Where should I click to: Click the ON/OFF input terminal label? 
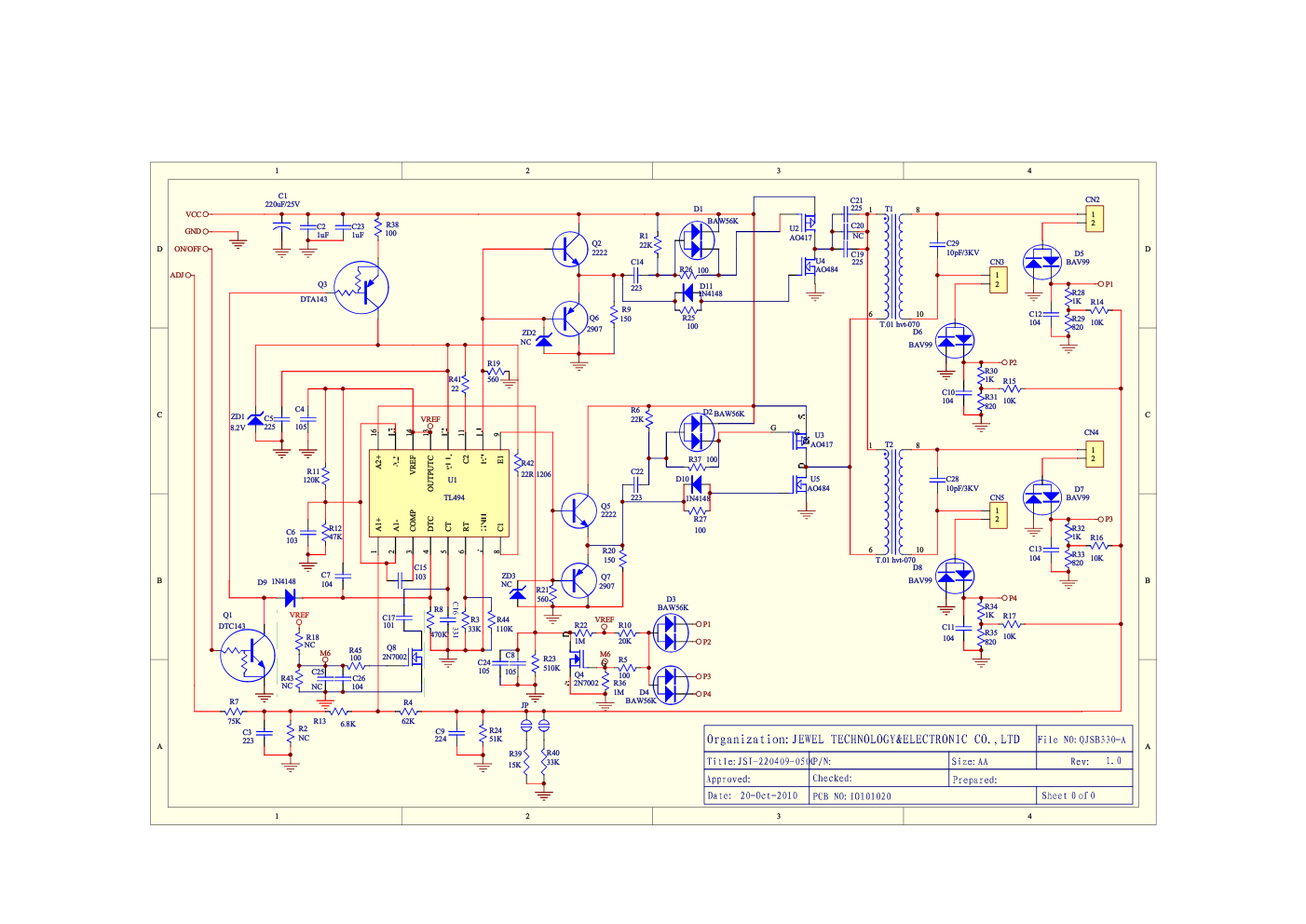point(188,249)
